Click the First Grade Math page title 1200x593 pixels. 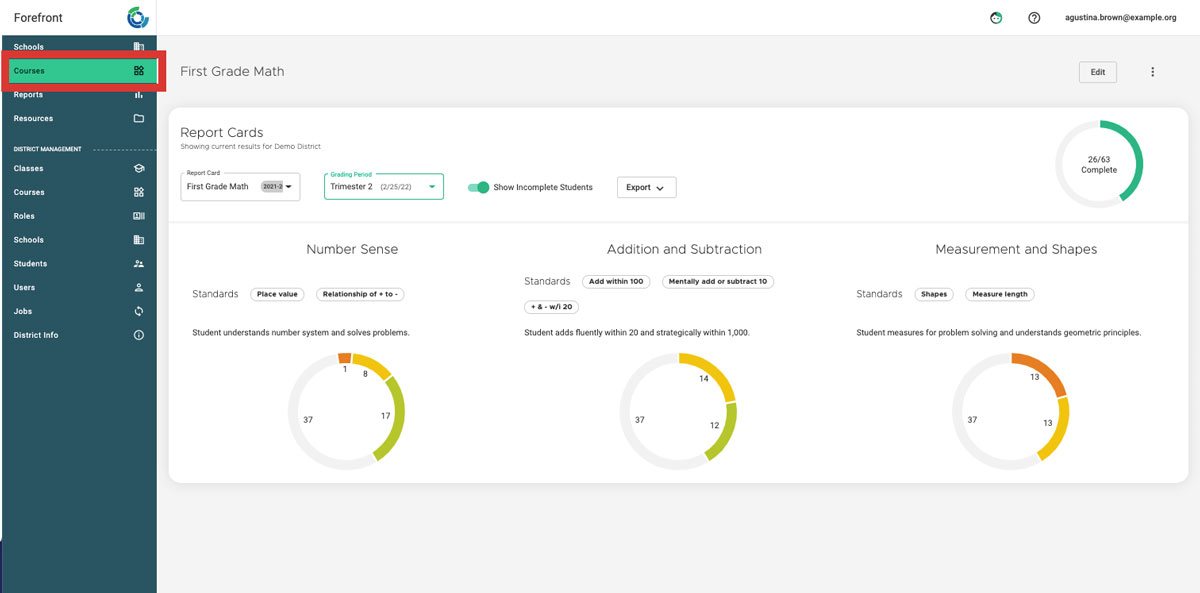[x=232, y=72]
